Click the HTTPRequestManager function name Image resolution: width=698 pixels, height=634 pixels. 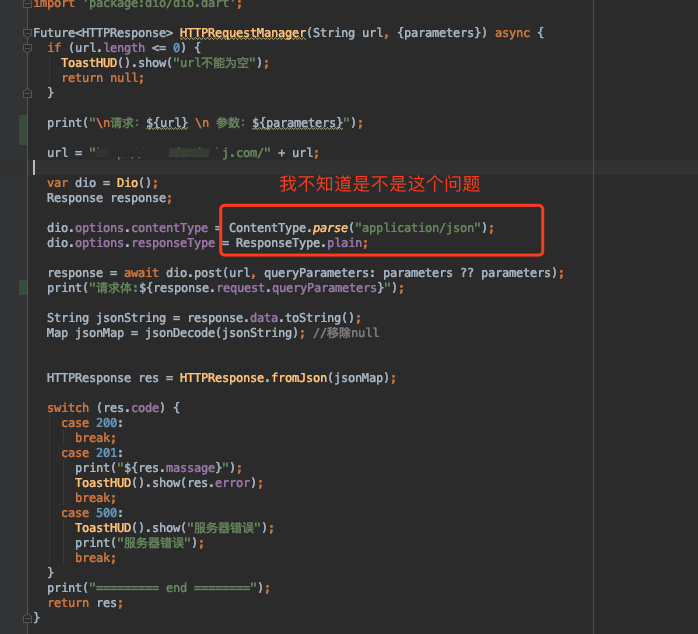[x=243, y=33]
